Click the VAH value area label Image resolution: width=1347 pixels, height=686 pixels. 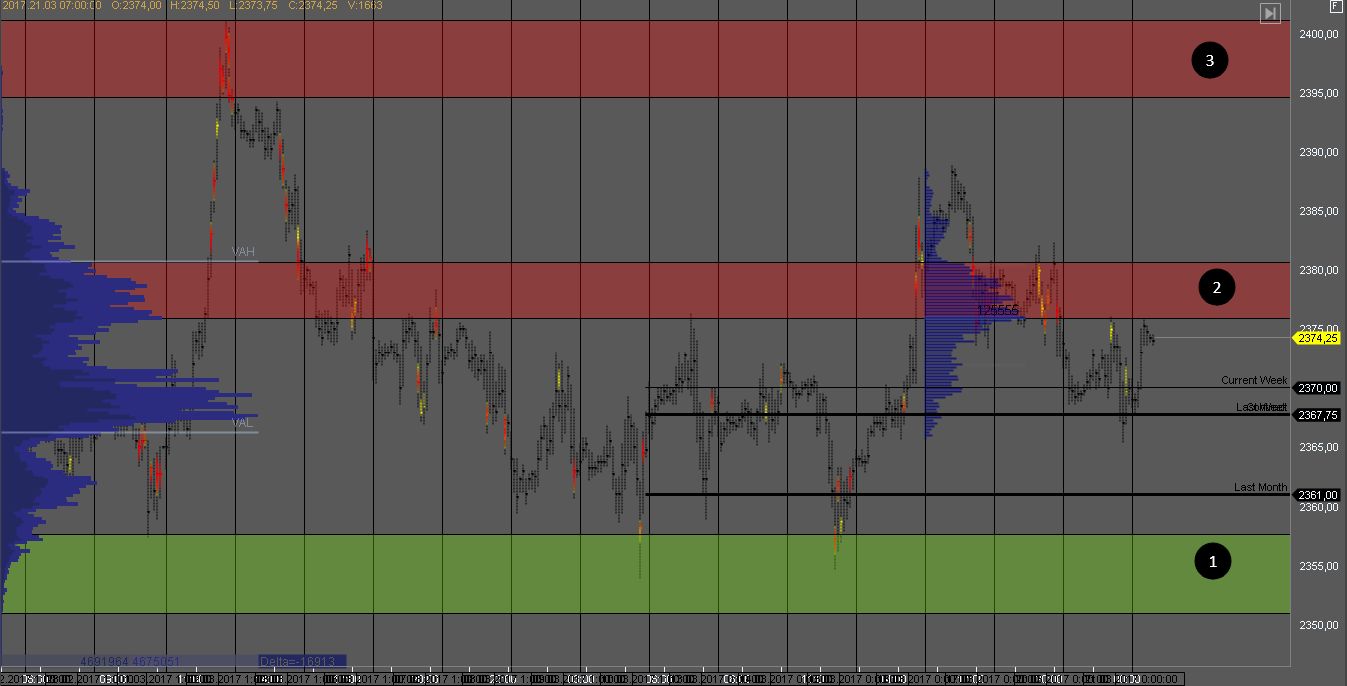click(x=243, y=252)
